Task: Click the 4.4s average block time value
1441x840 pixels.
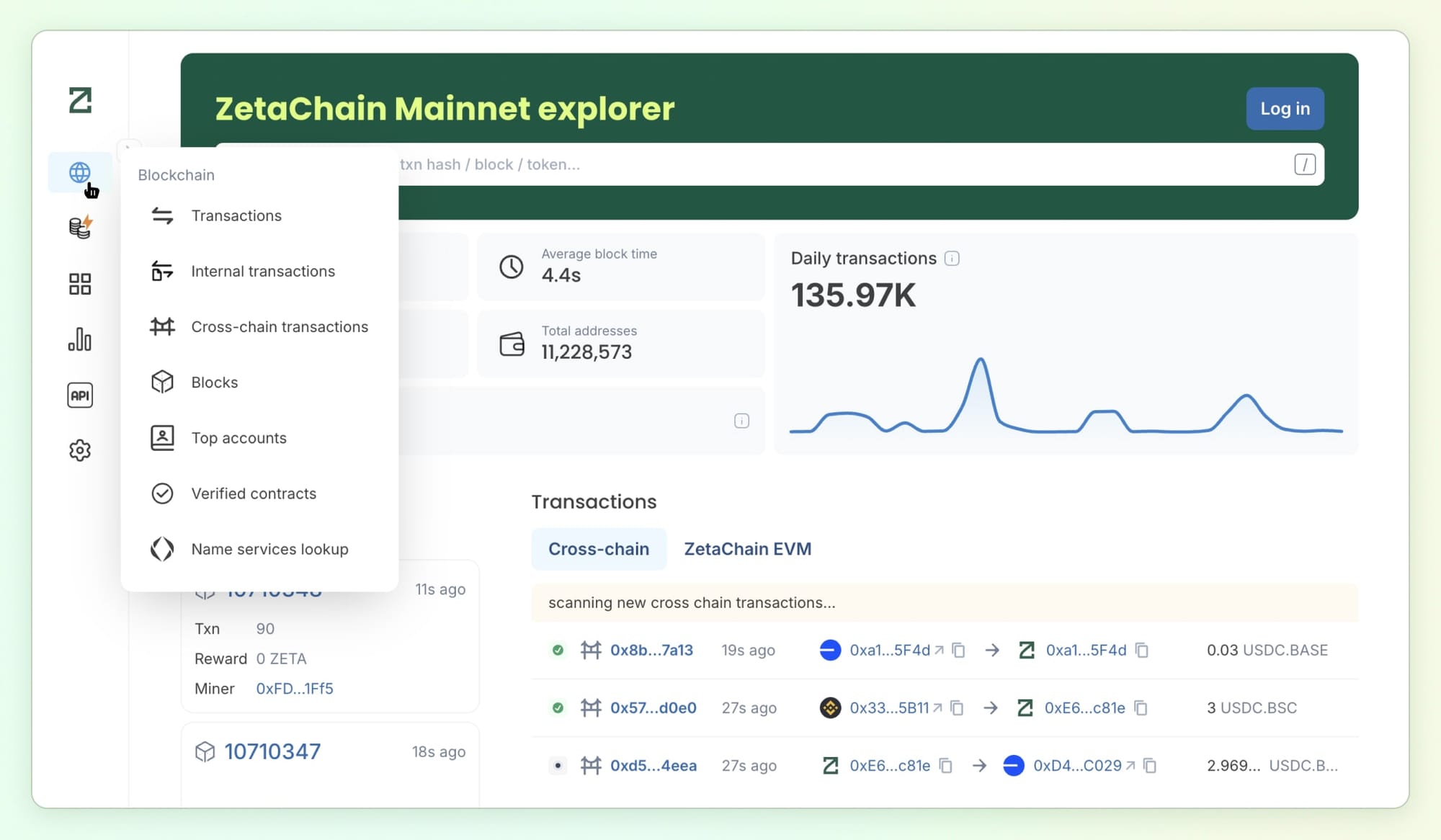Action: click(x=561, y=274)
